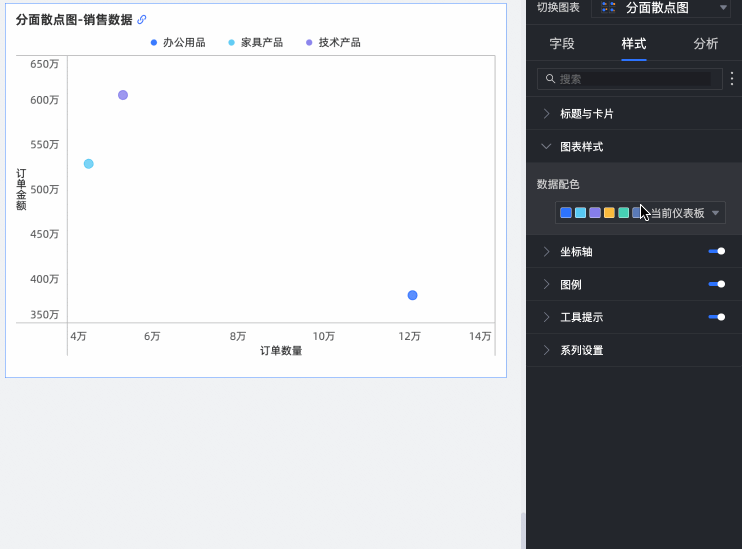
Task: Select the green palette swatch
Action: [x=624, y=213]
